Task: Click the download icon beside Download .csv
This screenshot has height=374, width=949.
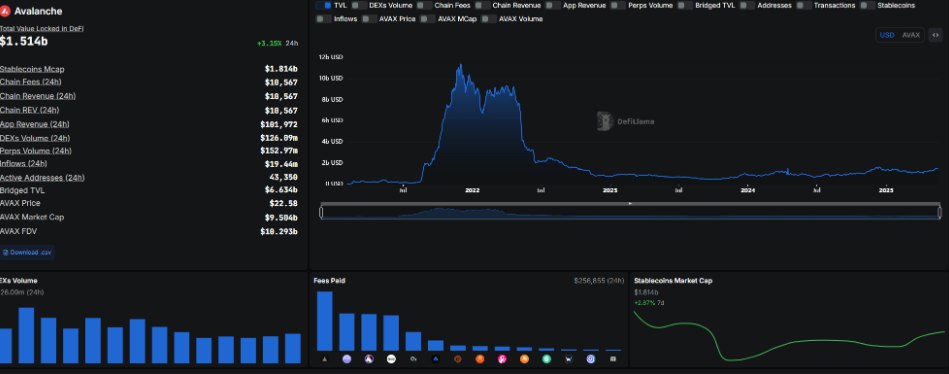Action: click(x=5, y=252)
